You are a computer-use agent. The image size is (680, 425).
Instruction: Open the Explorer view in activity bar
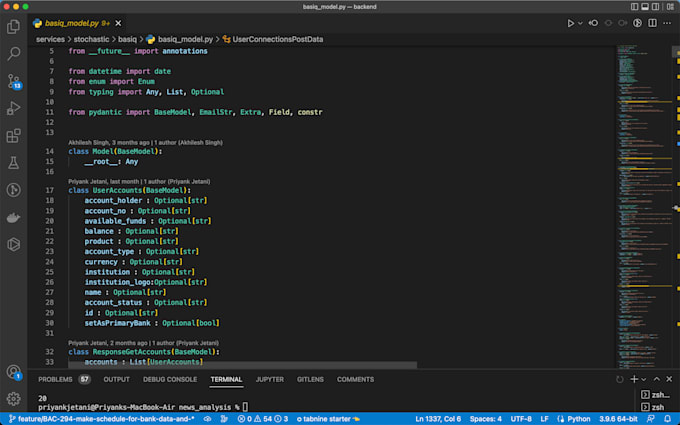click(x=13, y=27)
